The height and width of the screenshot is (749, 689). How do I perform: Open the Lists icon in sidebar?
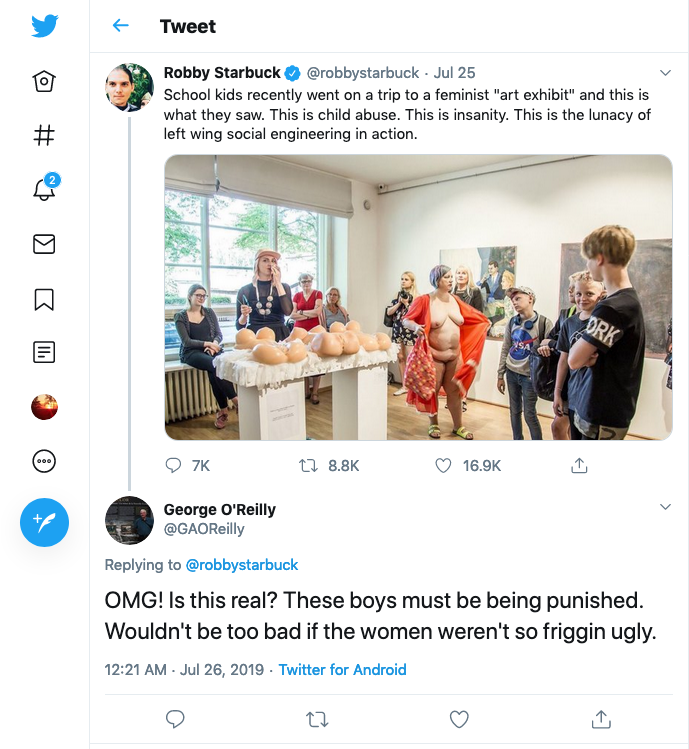(44, 352)
